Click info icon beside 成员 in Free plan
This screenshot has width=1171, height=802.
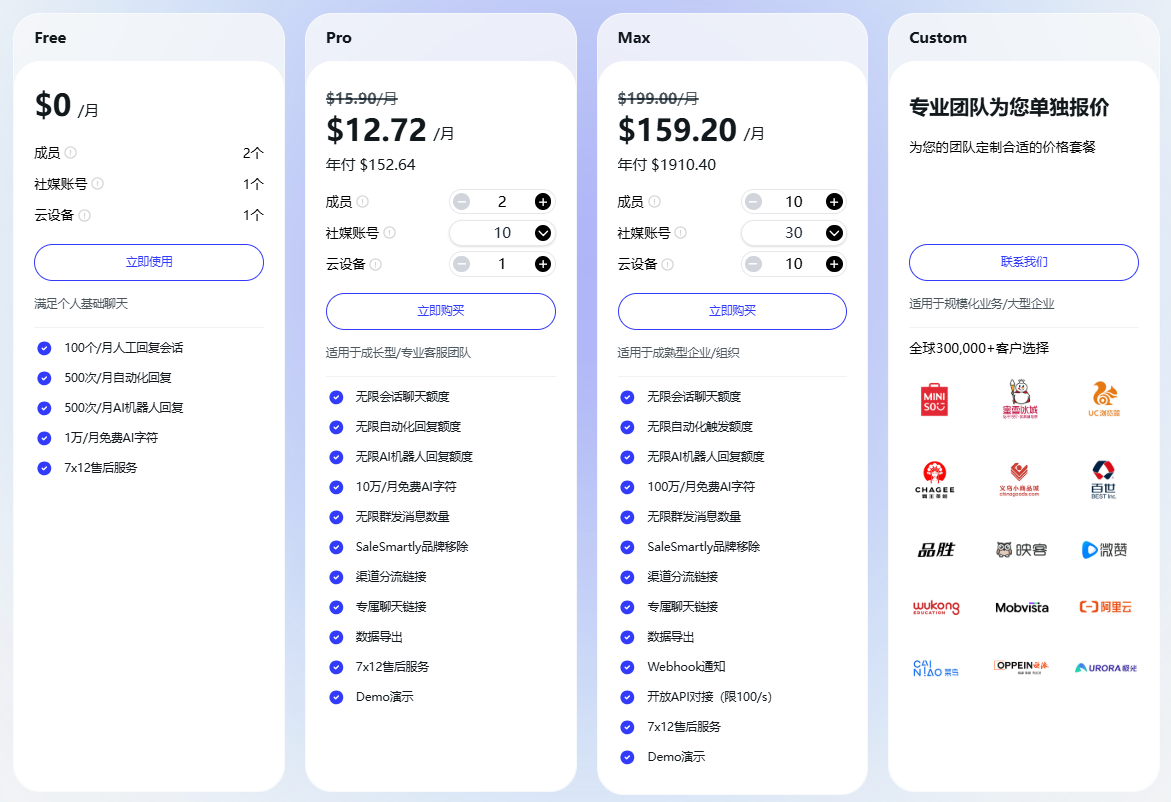pyautogui.click(x=71, y=153)
